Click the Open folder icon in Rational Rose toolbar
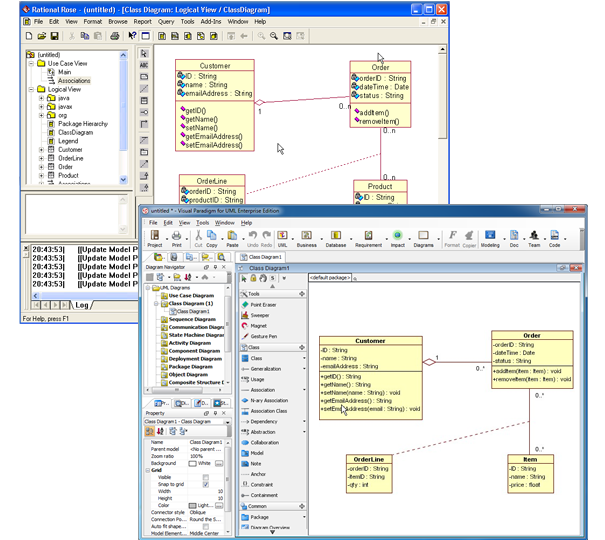The width and height of the screenshot is (605, 540). point(42,36)
